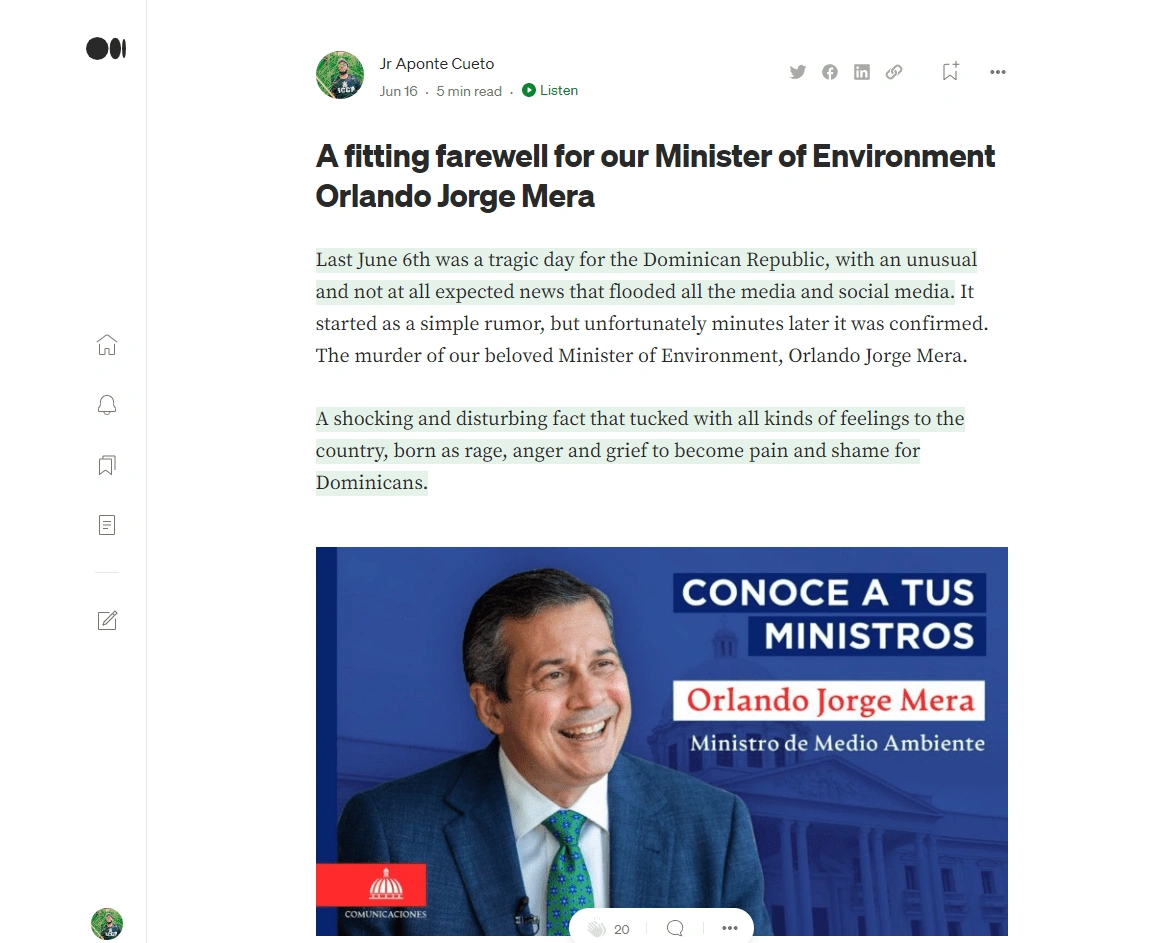Open the three-dot more options menu beside bookmark
Image resolution: width=1168 pixels, height=943 pixels.
pos(998,72)
